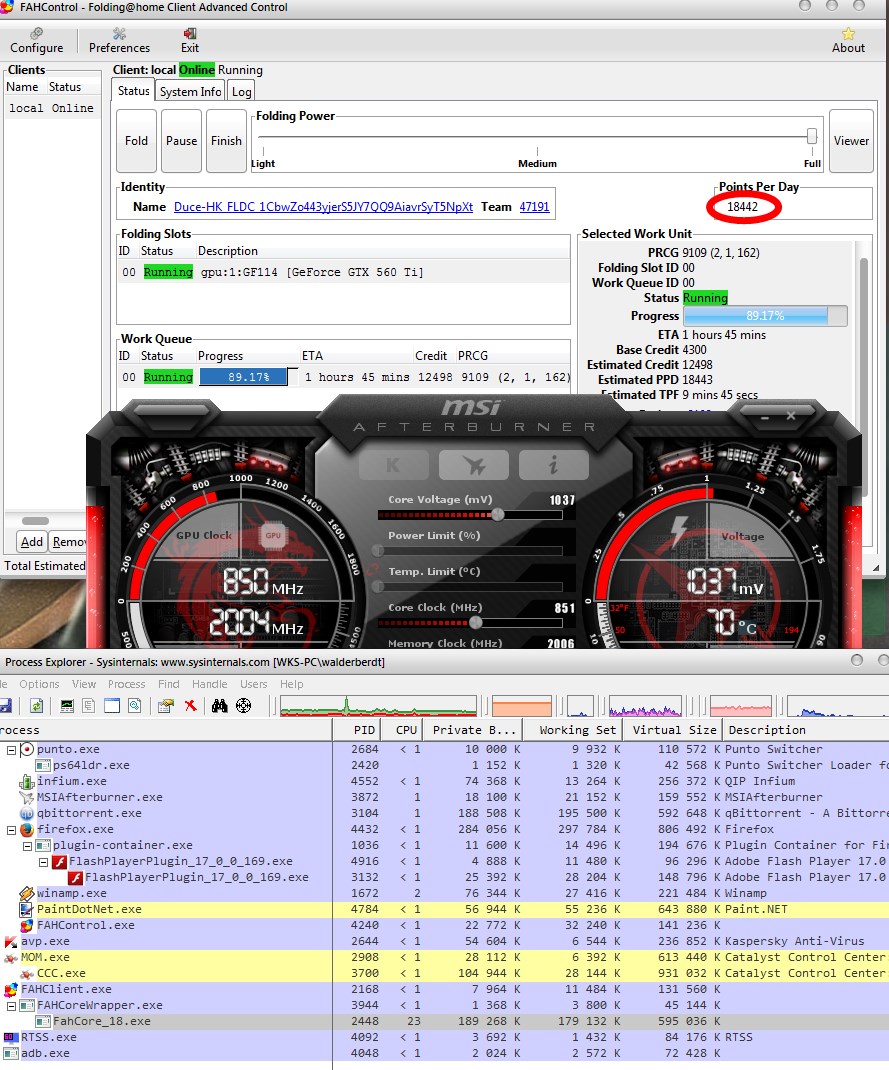This screenshot has width=889, height=1070.
Task: Open Process menu in Process Explorer
Action: [x=126, y=684]
